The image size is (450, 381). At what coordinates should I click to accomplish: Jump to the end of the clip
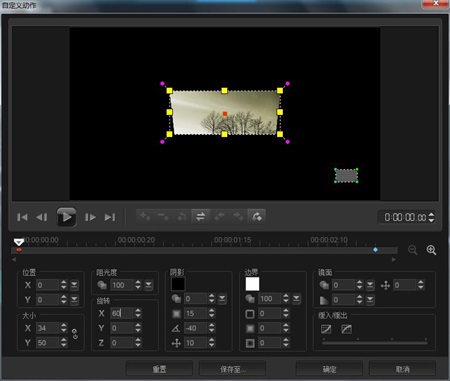tap(110, 217)
